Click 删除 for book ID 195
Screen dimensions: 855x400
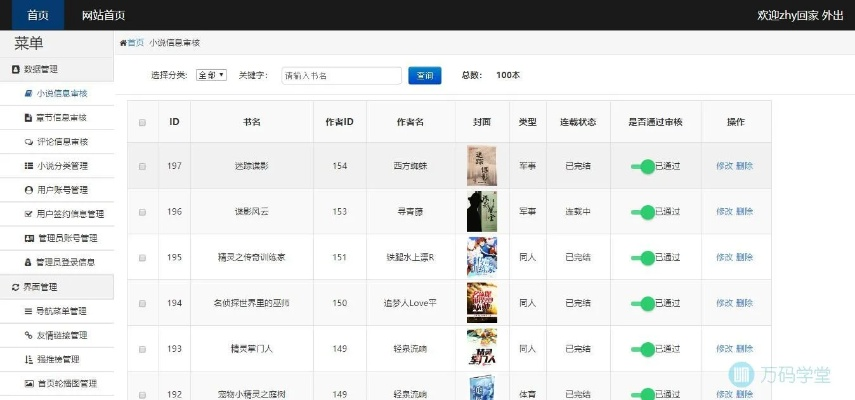click(x=744, y=257)
